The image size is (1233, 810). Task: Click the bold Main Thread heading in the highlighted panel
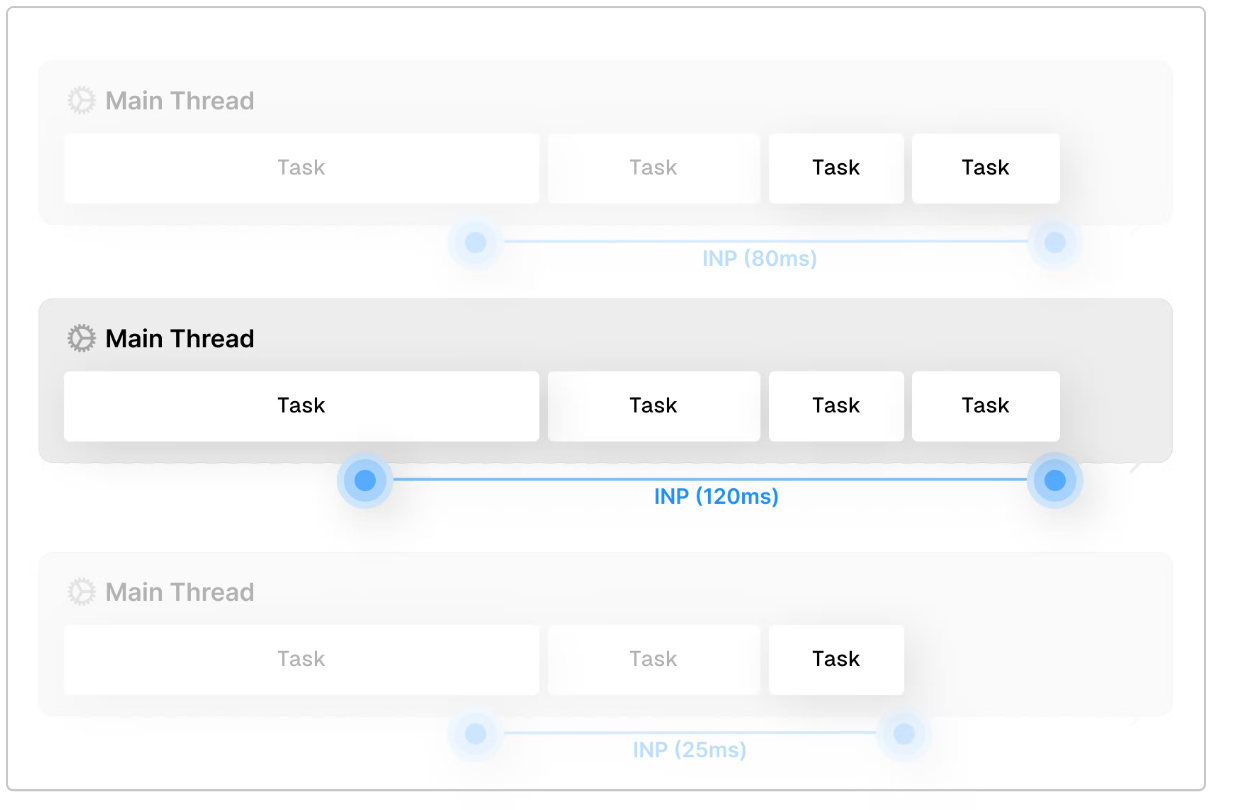(x=180, y=339)
